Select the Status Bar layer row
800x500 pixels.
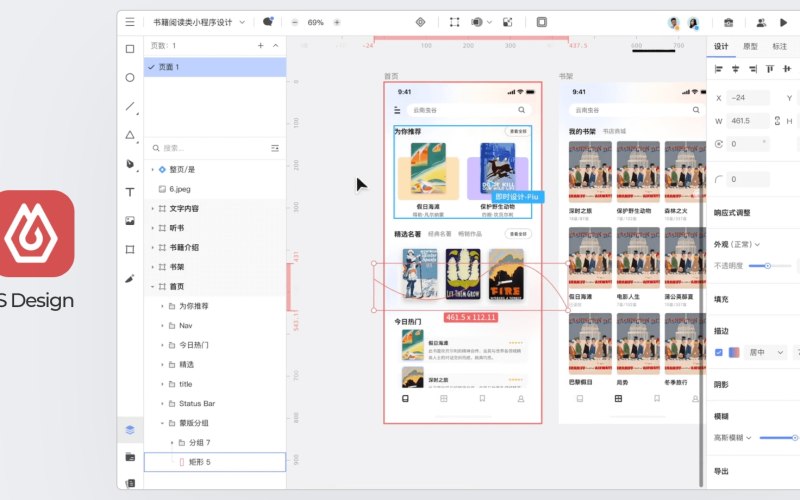click(215, 404)
